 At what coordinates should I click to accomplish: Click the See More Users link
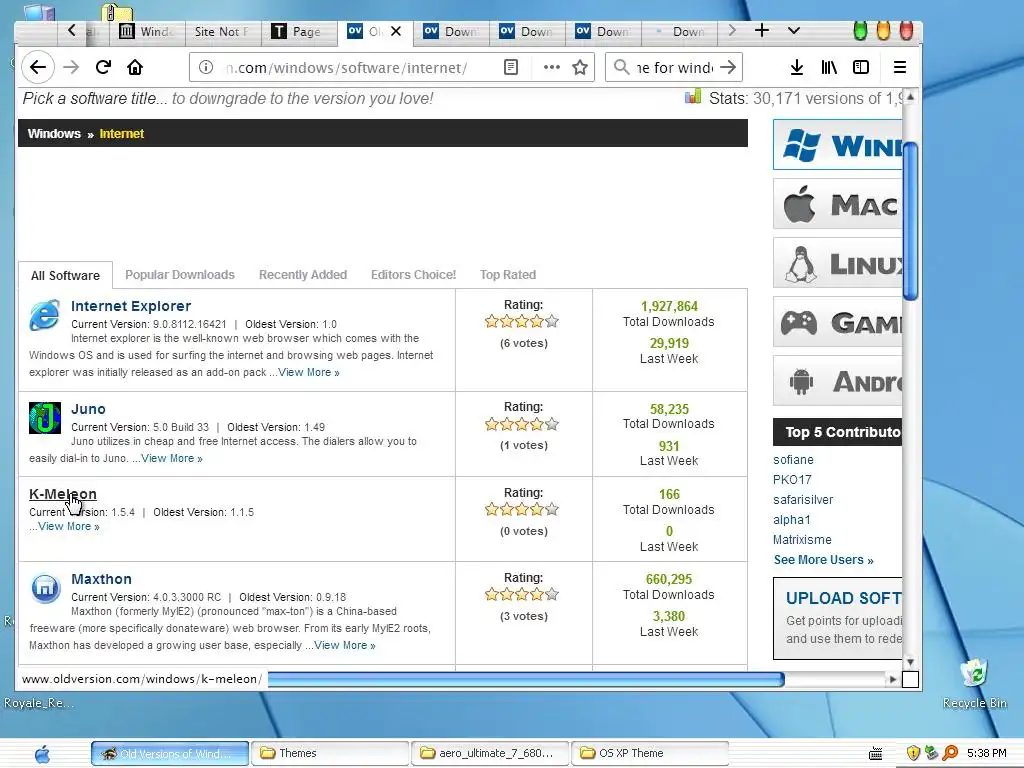[x=824, y=560]
